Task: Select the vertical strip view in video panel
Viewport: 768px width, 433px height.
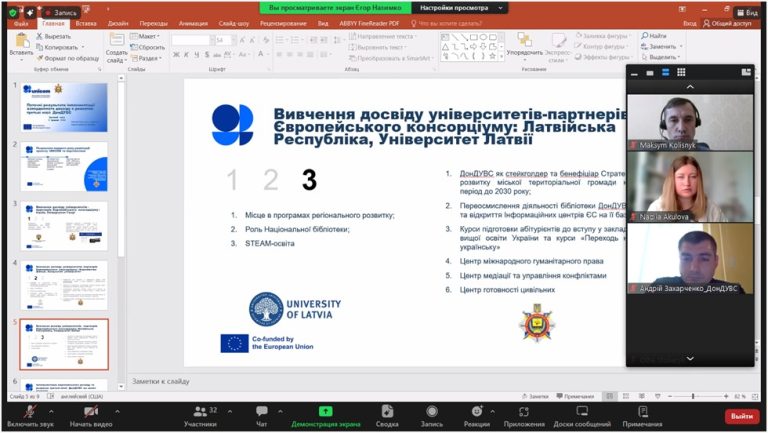Action: coord(666,72)
